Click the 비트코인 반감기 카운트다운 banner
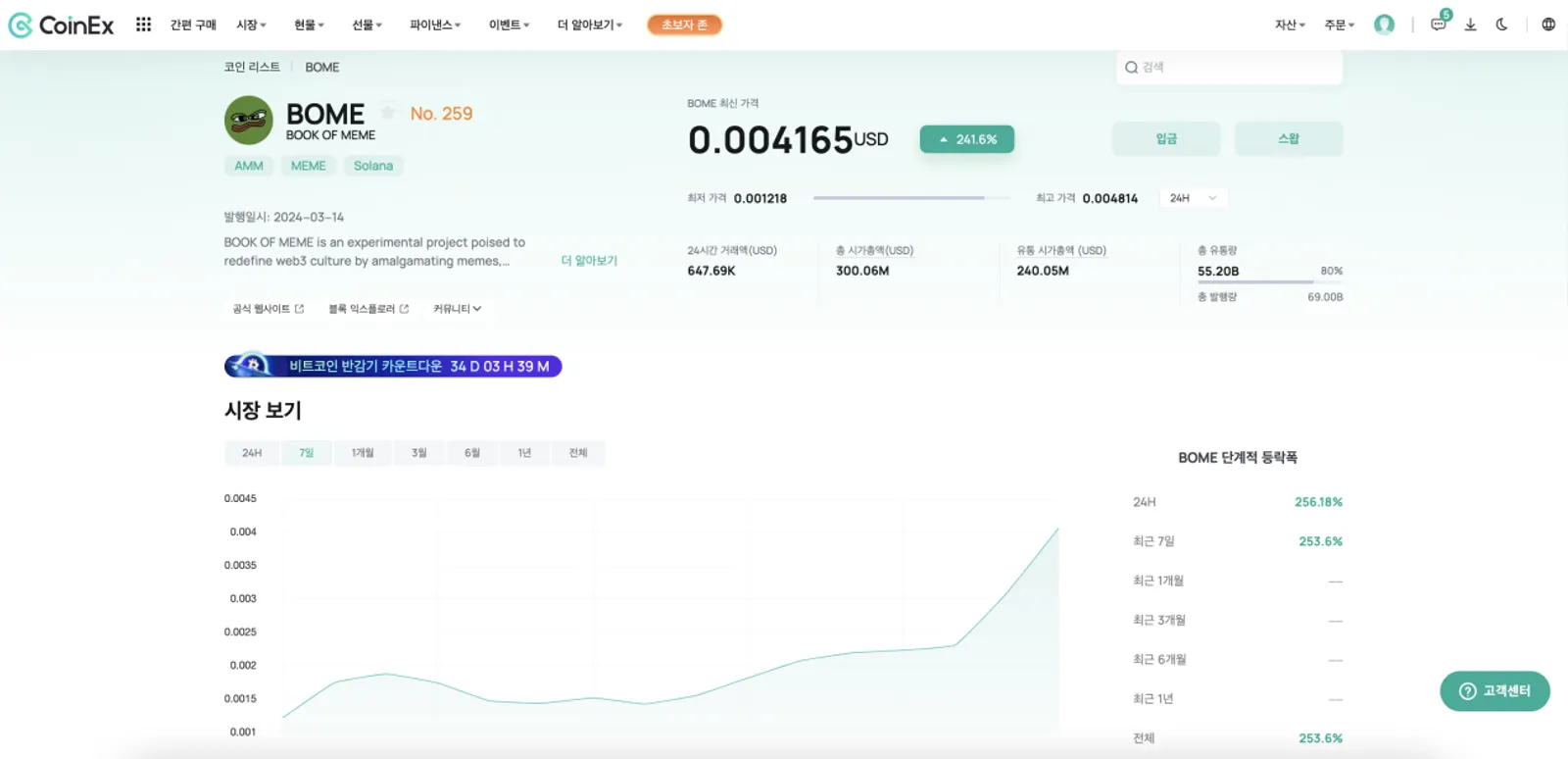Viewport: 1568px width, 759px height. click(x=393, y=366)
